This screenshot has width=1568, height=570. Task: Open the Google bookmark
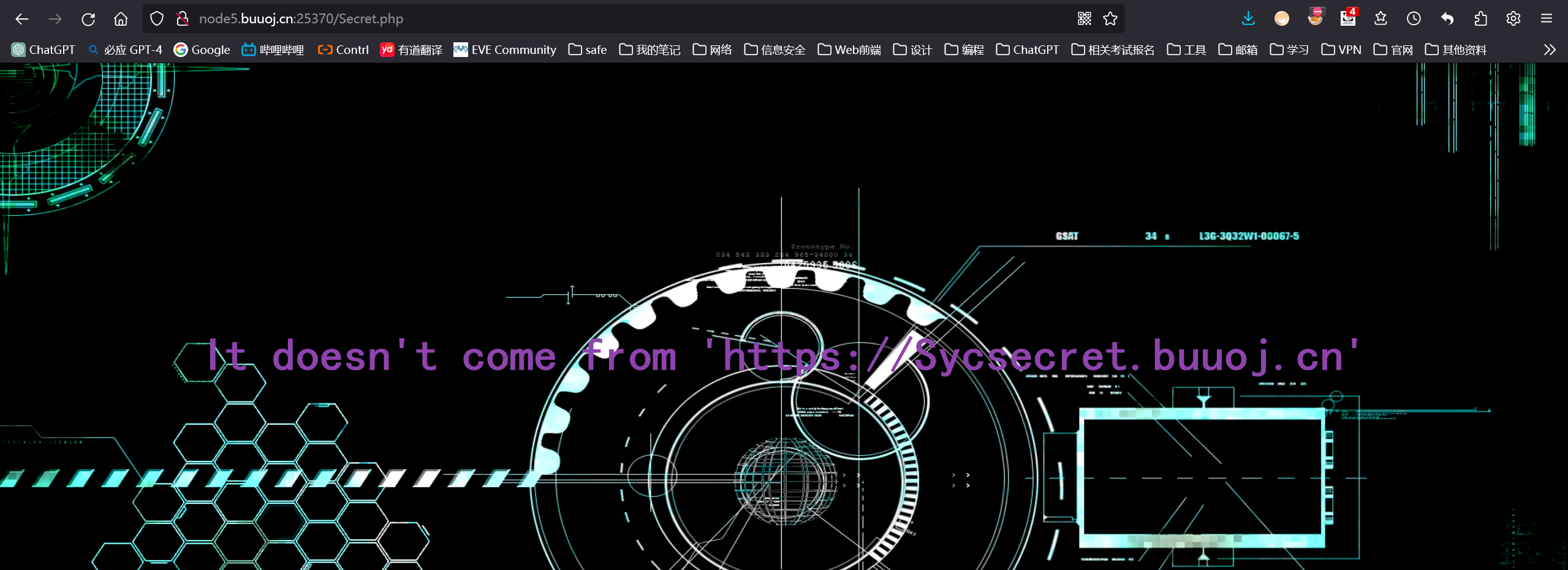click(202, 50)
